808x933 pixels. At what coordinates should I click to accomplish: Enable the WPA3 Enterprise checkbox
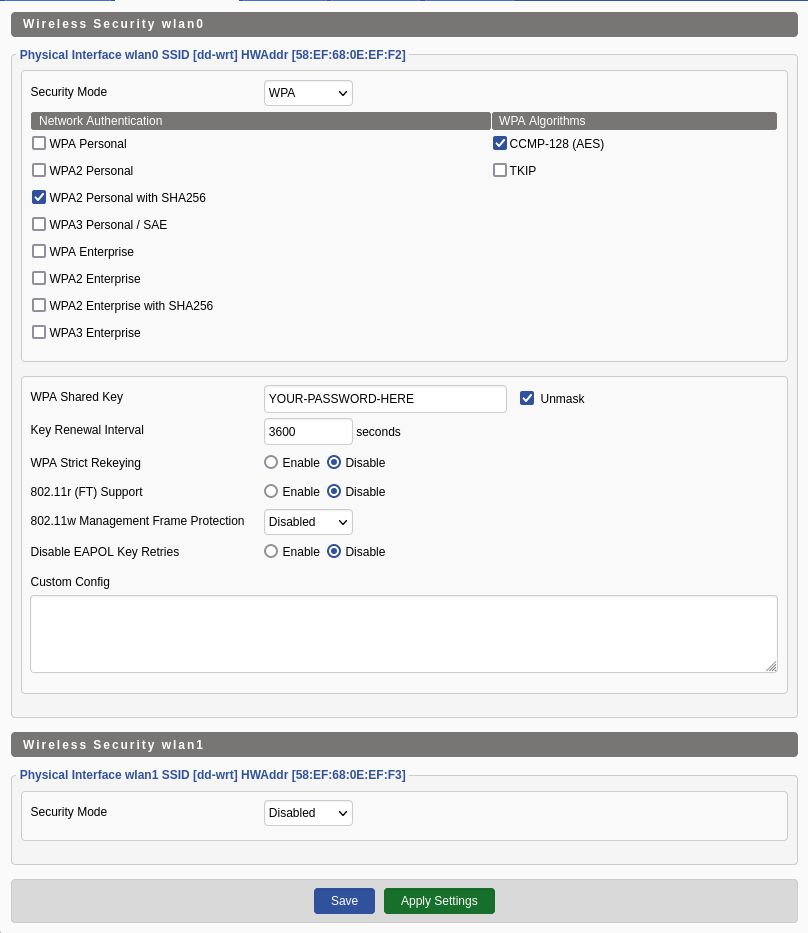(39, 332)
